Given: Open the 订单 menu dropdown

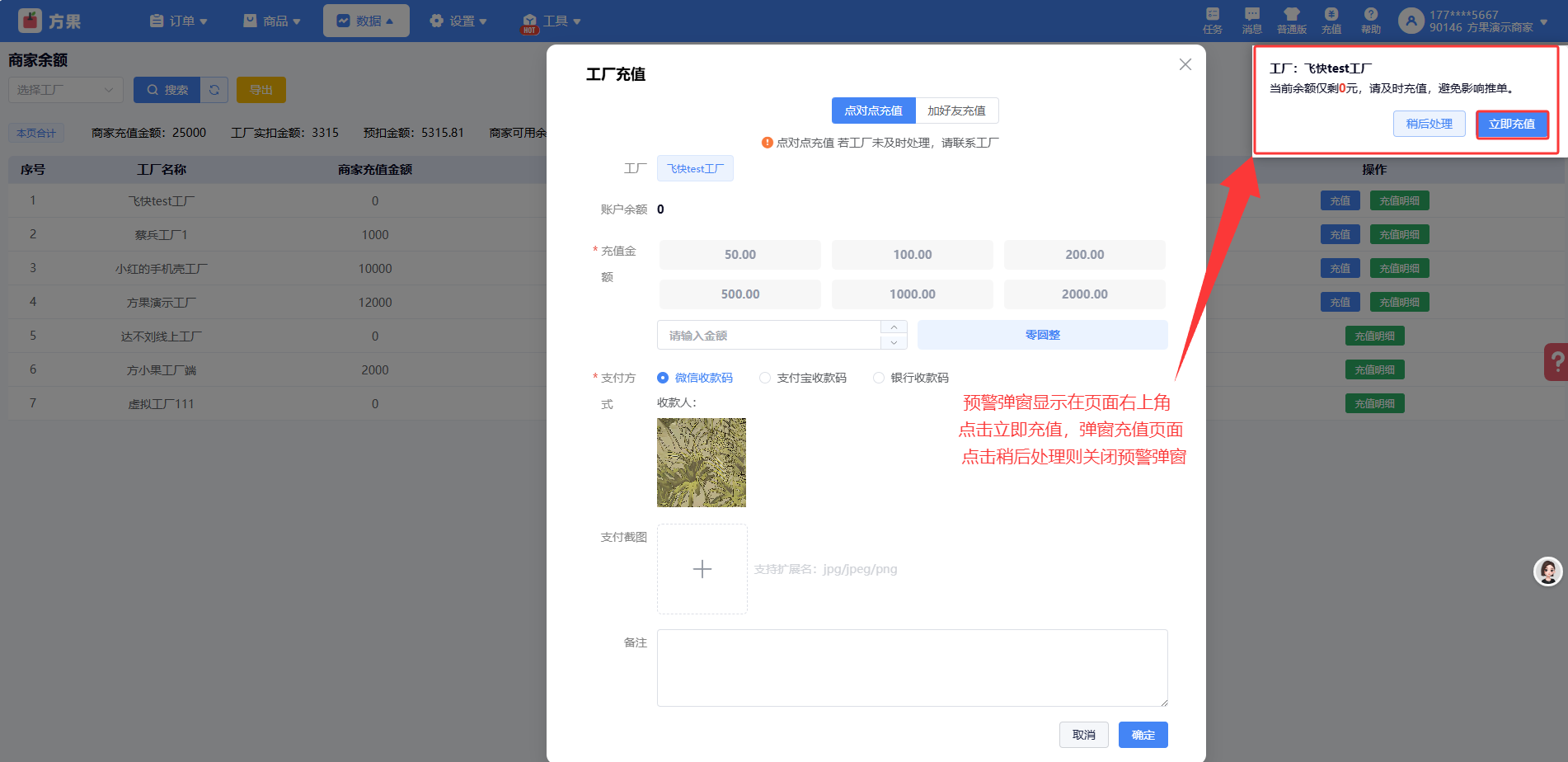Looking at the screenshot, I should [x=178, y=21].
